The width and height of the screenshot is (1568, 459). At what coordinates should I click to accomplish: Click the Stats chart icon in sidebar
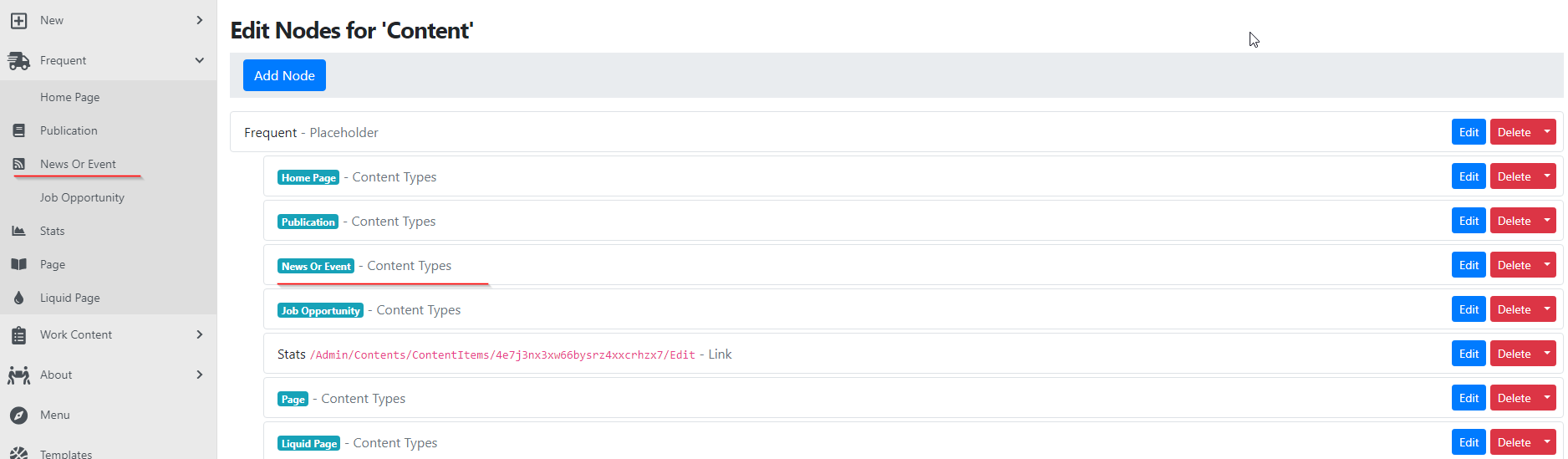pyautogui.click(x=18, y=231)
